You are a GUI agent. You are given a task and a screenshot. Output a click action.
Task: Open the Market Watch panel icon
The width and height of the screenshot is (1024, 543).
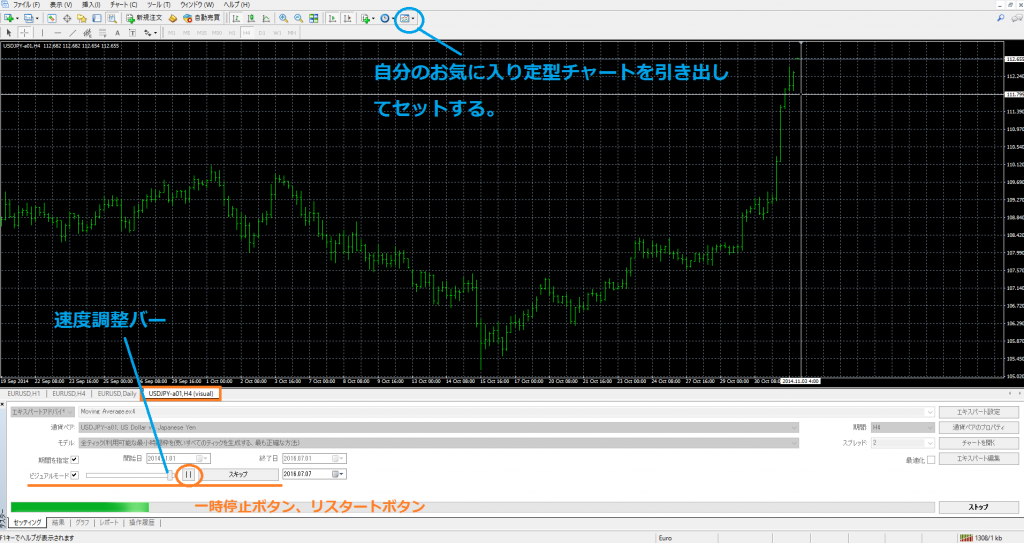click(52, 18)
